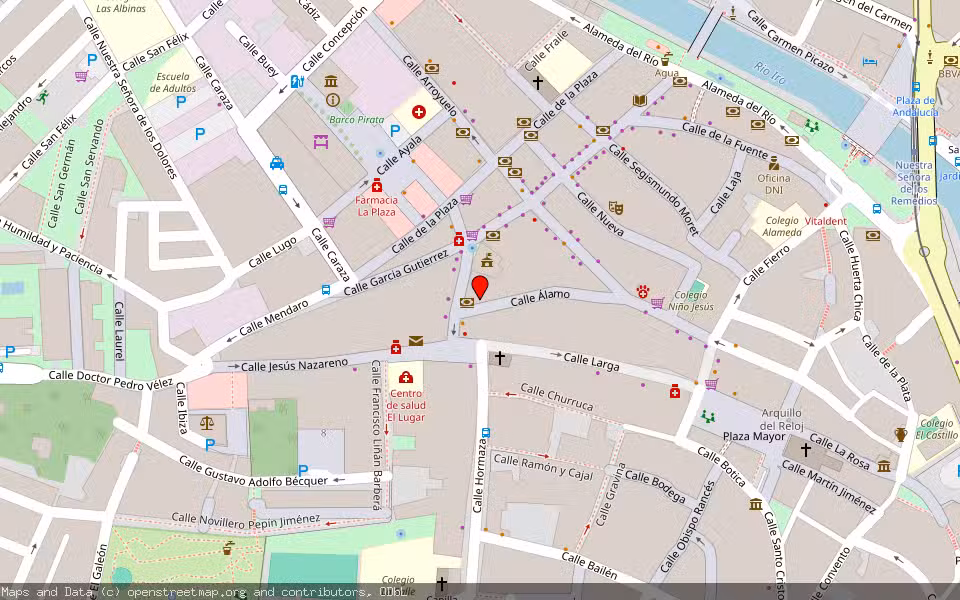Image resolution: width=960 pixels, height=600 pixels.
Task: Click the Centro de salud El Lugar icon
Action: (406, 378)
